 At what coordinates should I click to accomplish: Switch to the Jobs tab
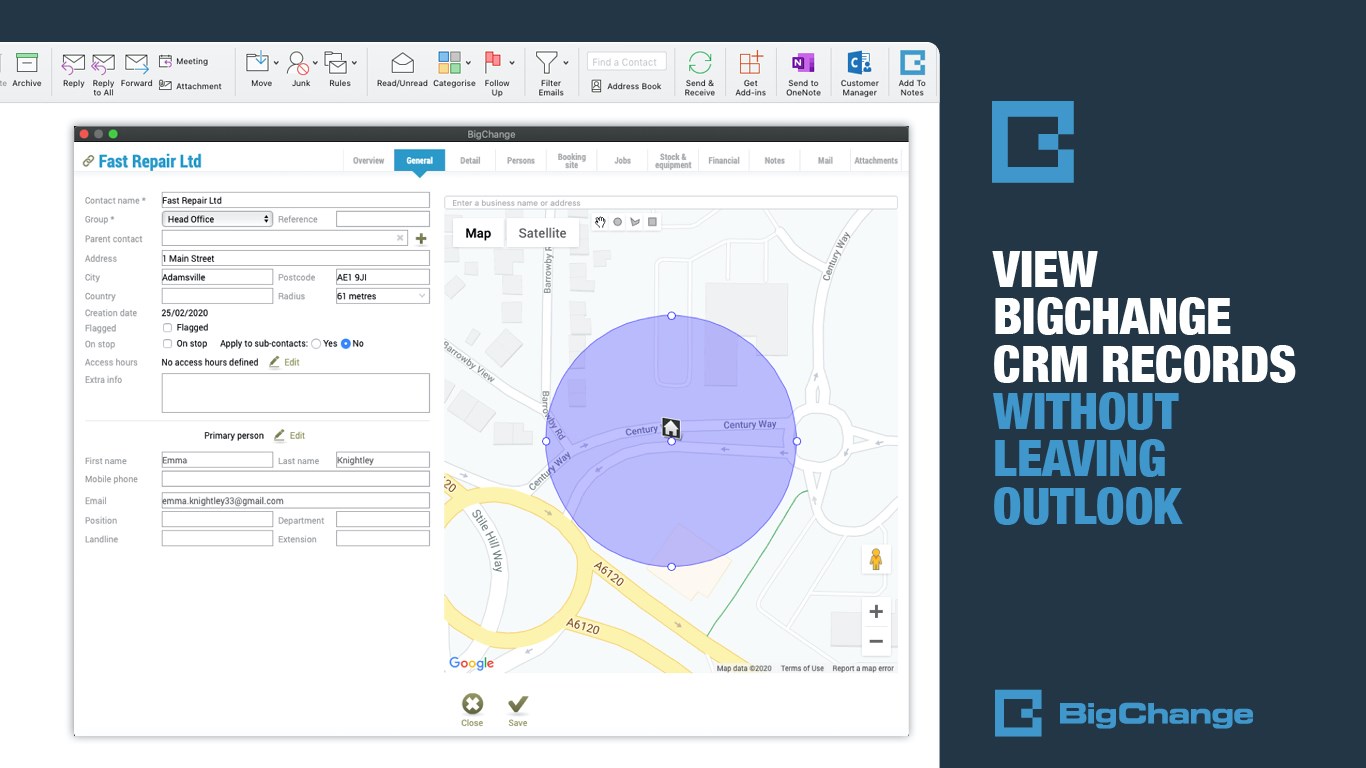point(623,160)
